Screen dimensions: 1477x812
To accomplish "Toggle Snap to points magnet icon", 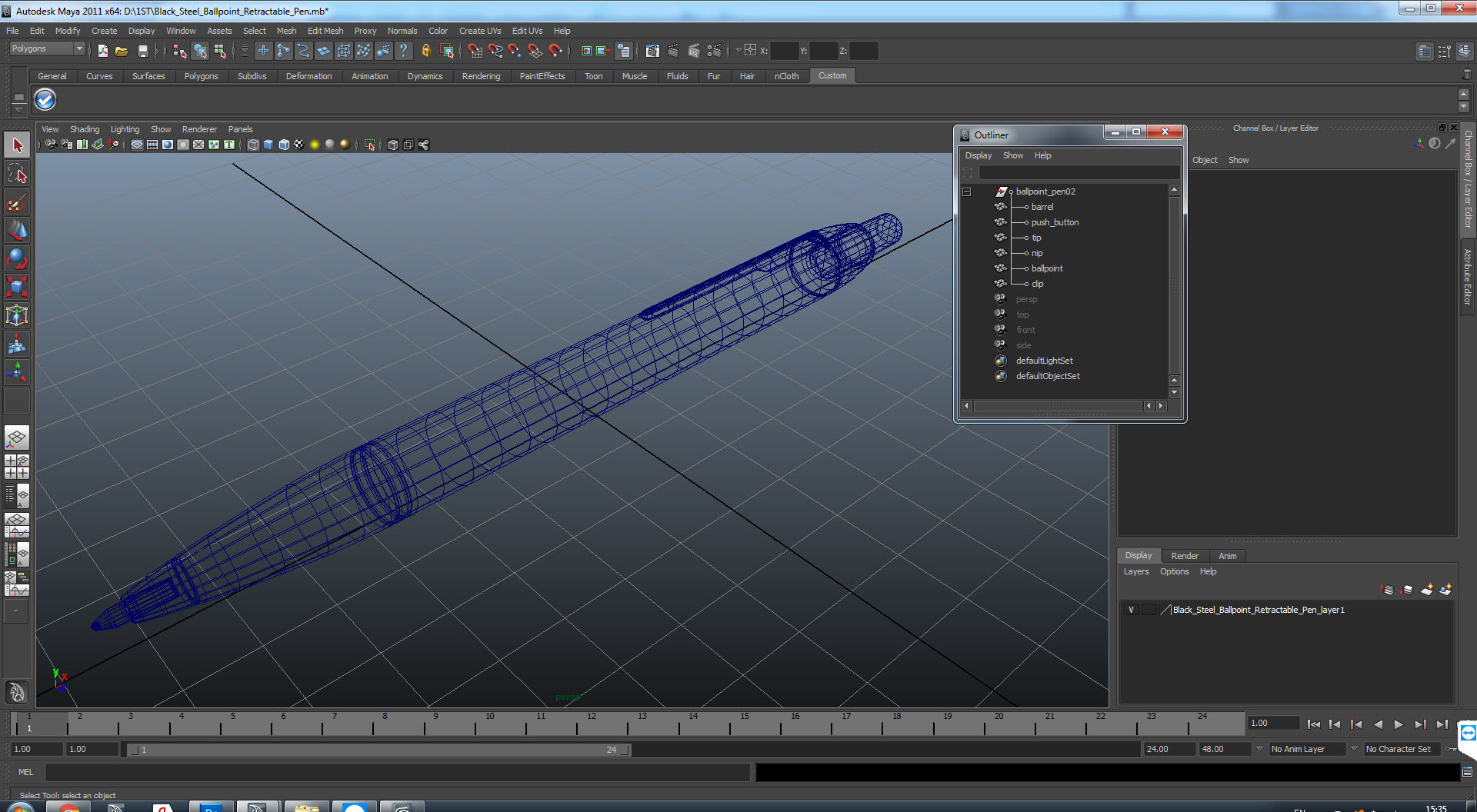I will coord(515,51).
